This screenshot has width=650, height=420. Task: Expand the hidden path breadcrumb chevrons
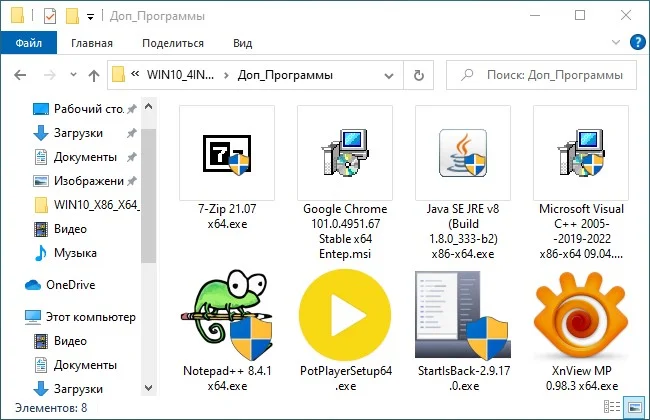pyautogui.click(x=135, y=74)
